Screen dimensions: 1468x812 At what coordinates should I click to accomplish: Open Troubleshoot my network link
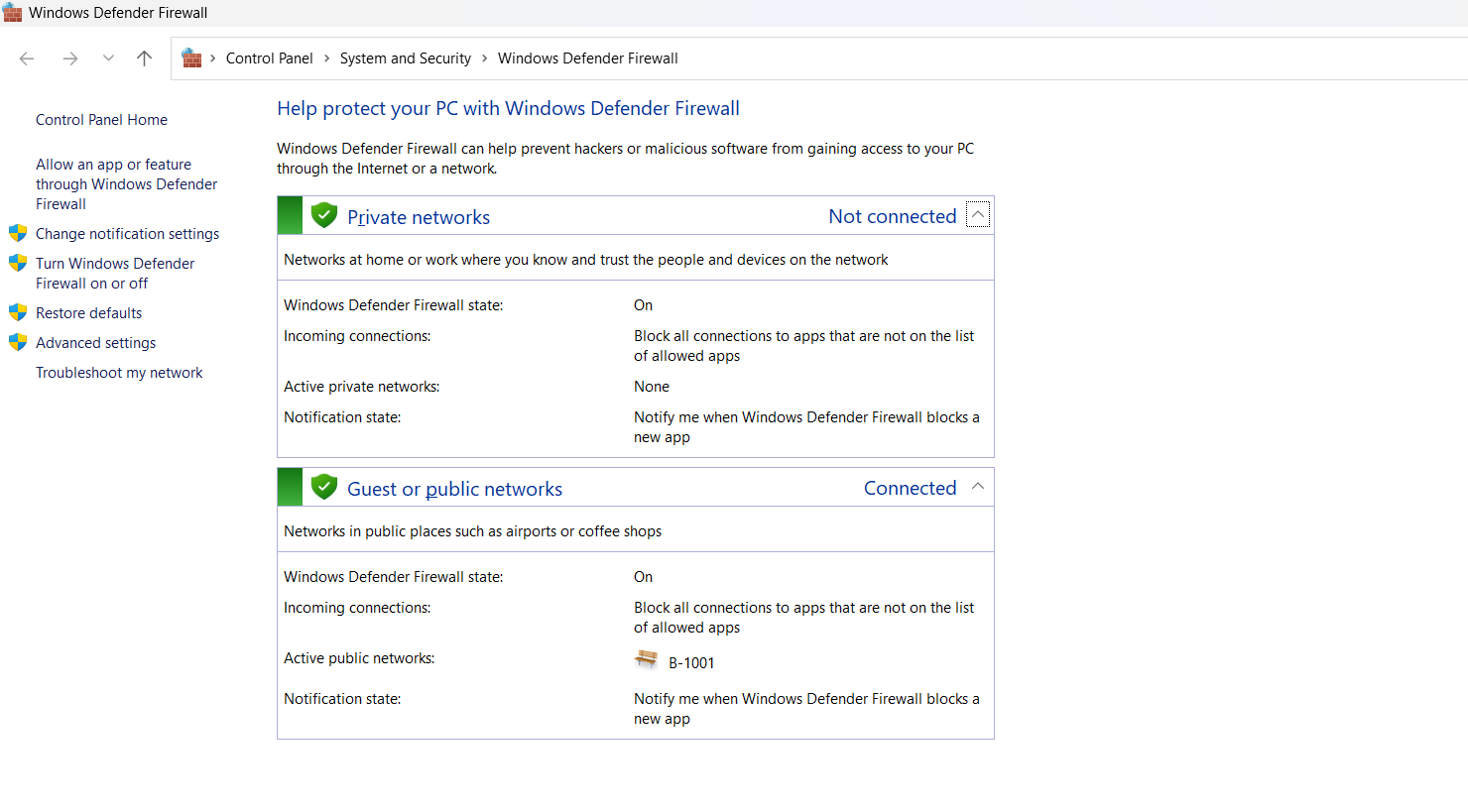coord(119,373)
